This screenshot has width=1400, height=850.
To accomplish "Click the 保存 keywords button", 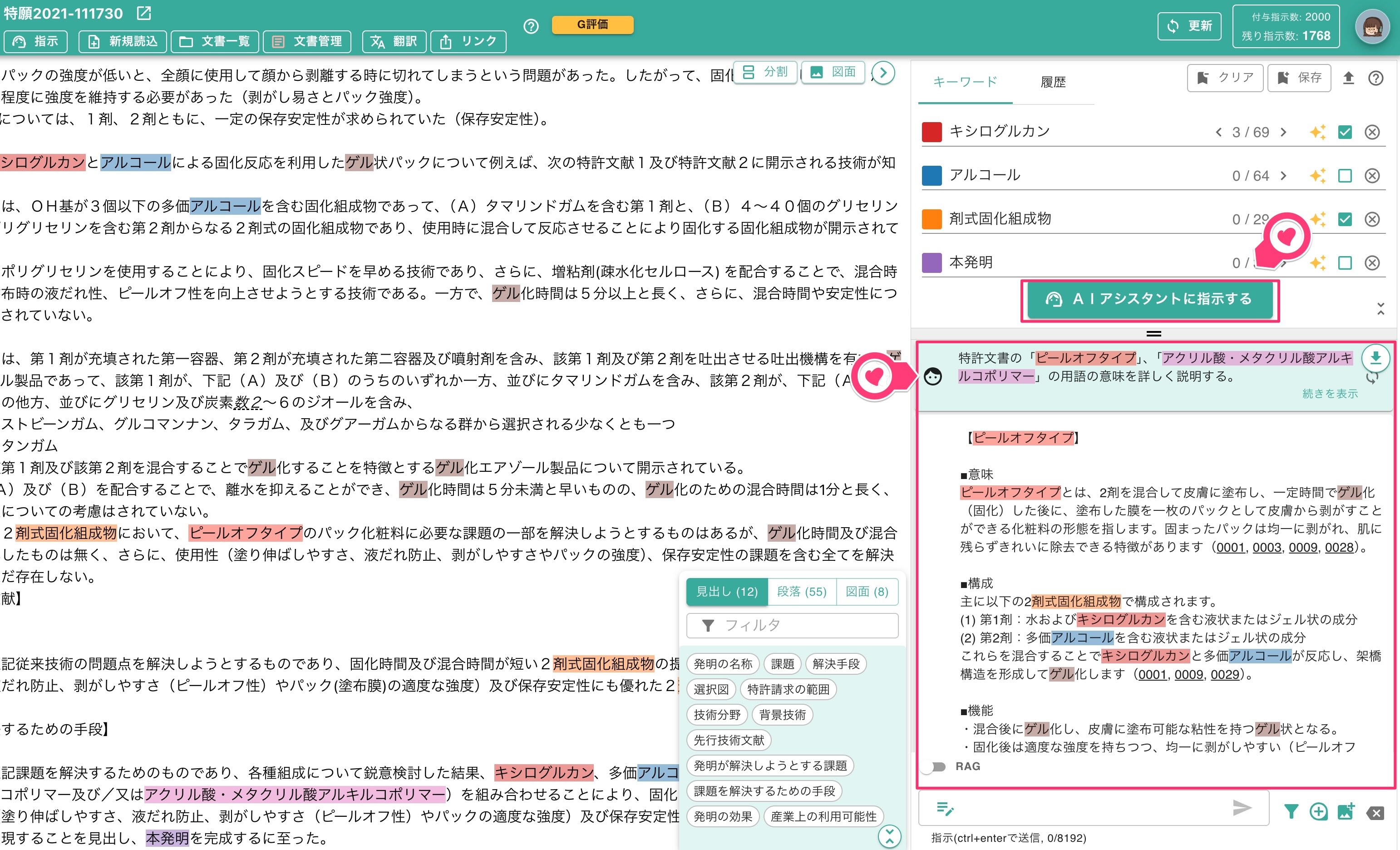I will tap(1299, 78).
